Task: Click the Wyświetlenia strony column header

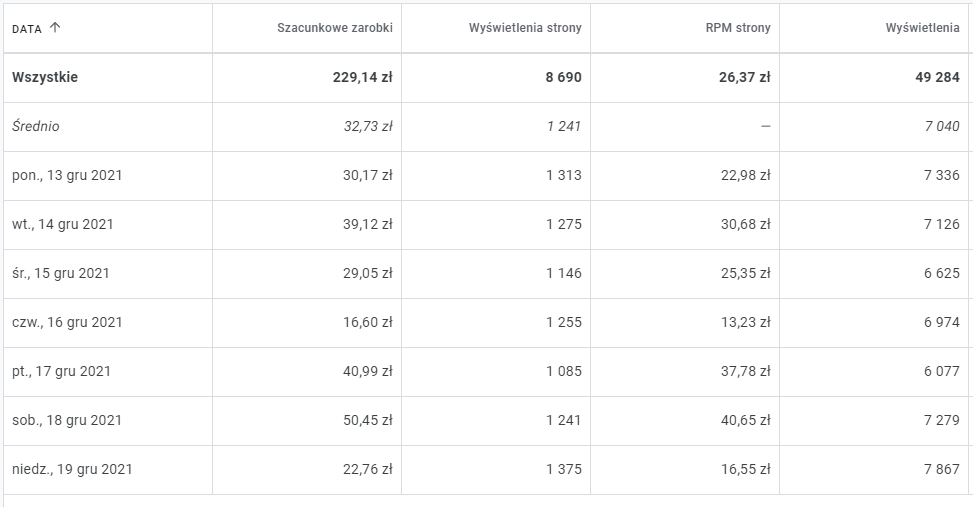Action: click(x=524, y=28)
